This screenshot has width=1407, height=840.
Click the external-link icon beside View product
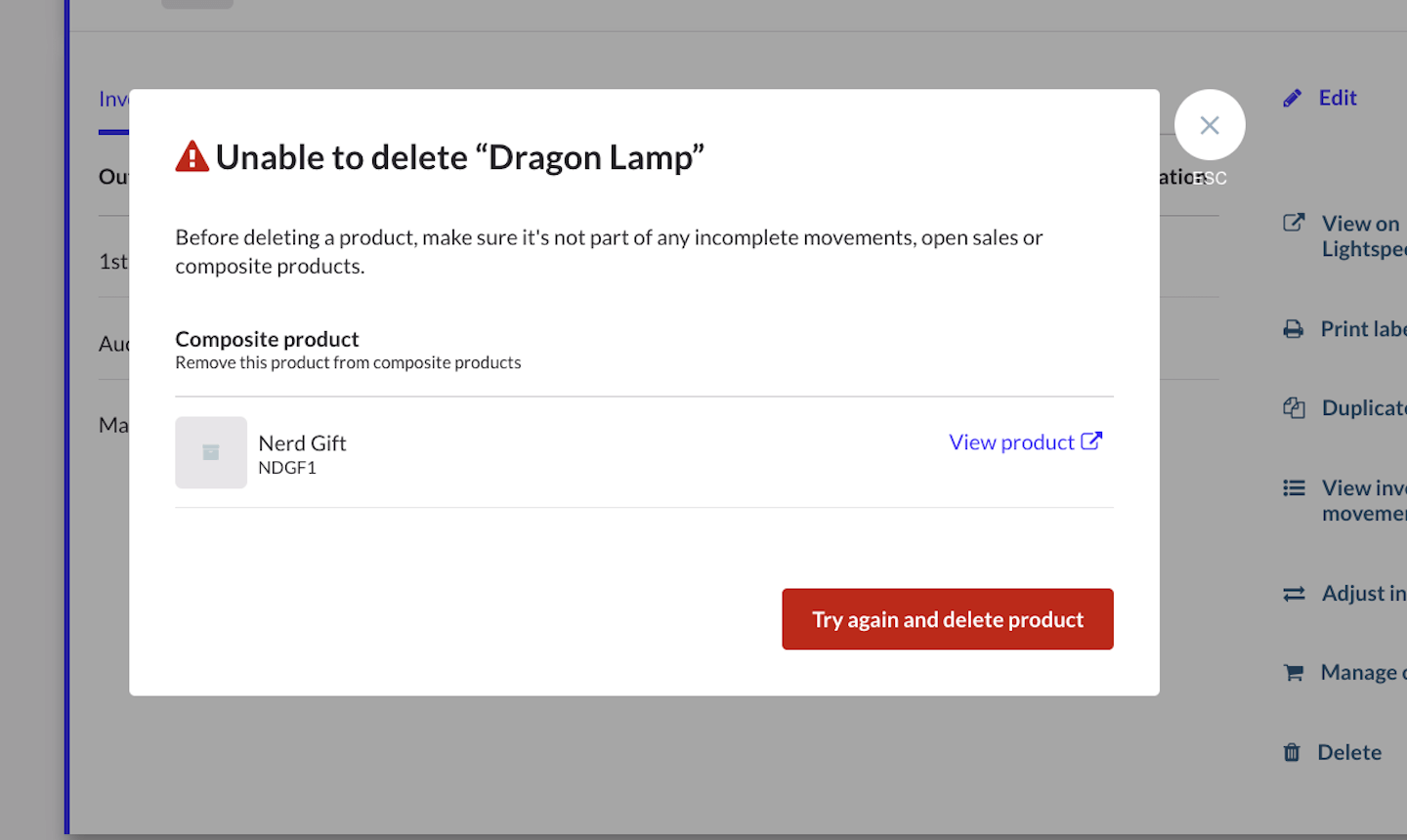tap(1091, 441)
